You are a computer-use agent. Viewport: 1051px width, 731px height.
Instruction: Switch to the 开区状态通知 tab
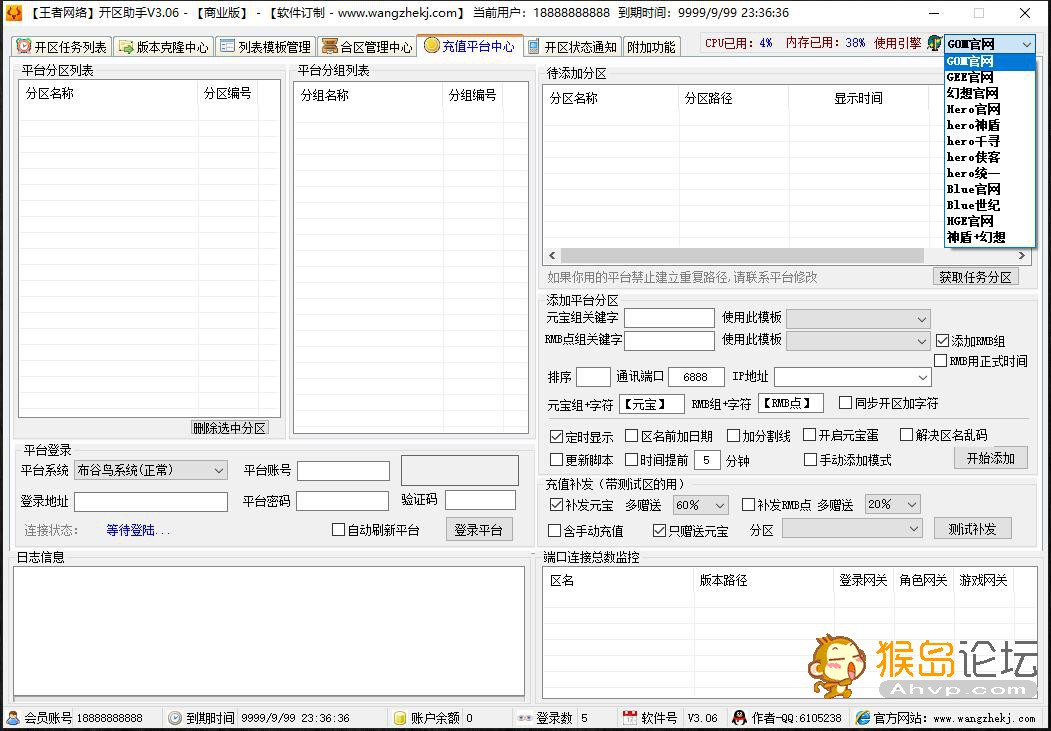573,46
